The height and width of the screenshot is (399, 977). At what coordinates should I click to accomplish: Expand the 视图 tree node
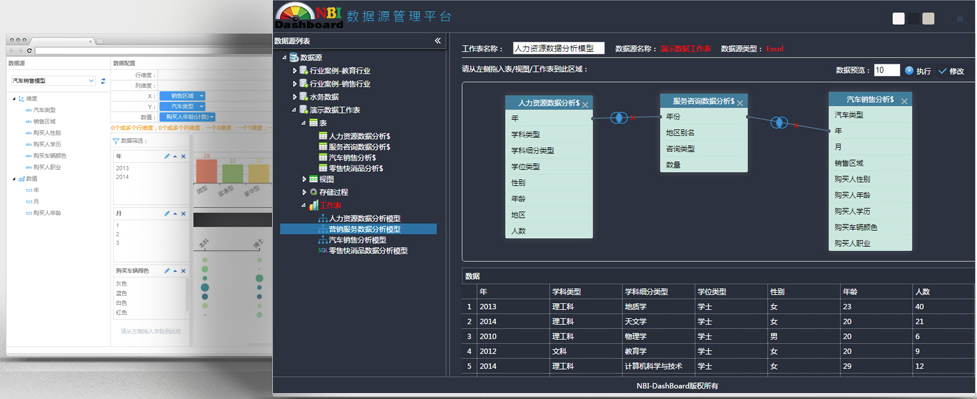pyautogui.click(x=305, y=179)
